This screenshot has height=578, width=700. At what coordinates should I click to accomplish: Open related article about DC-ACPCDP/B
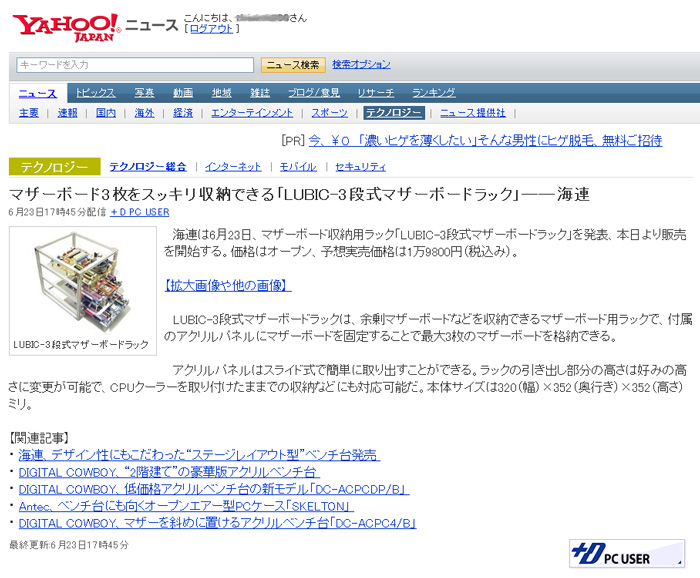pyautogui.click(x=214, y=489)
